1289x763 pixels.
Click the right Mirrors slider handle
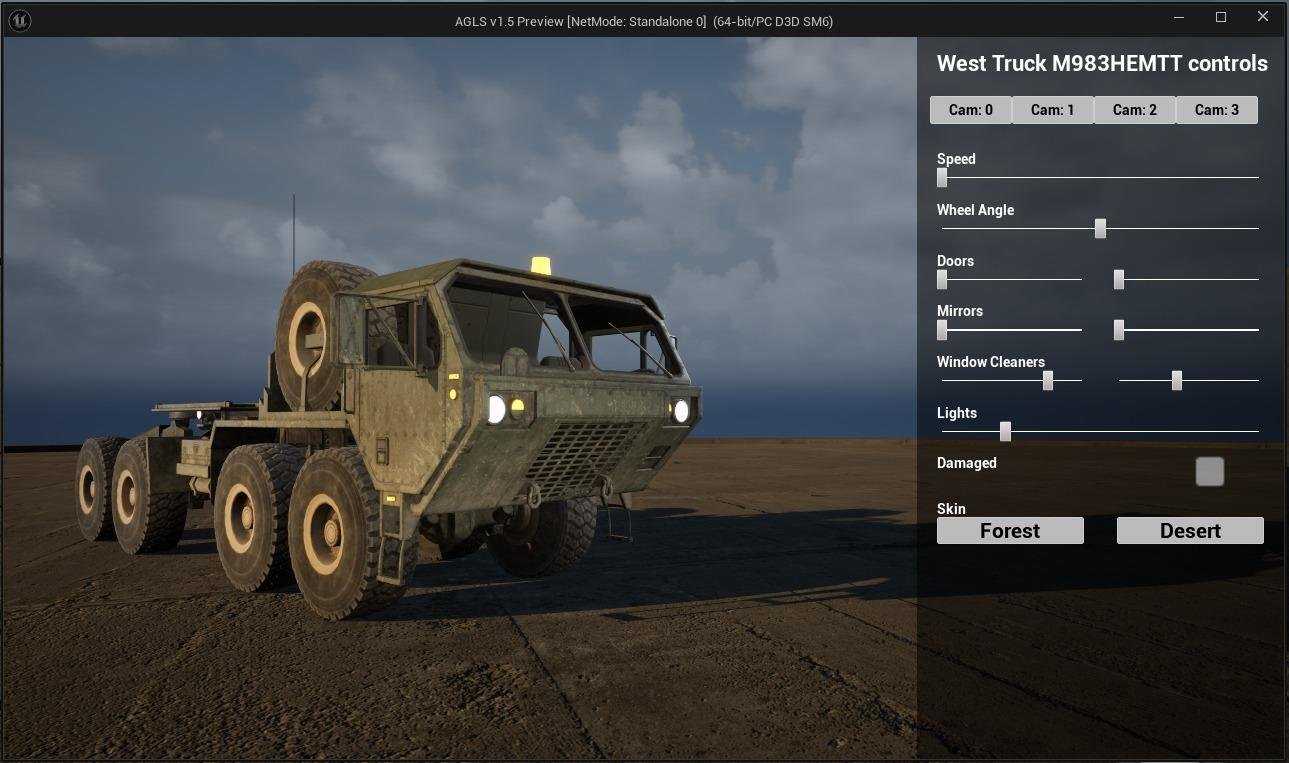click(1119, 329)
